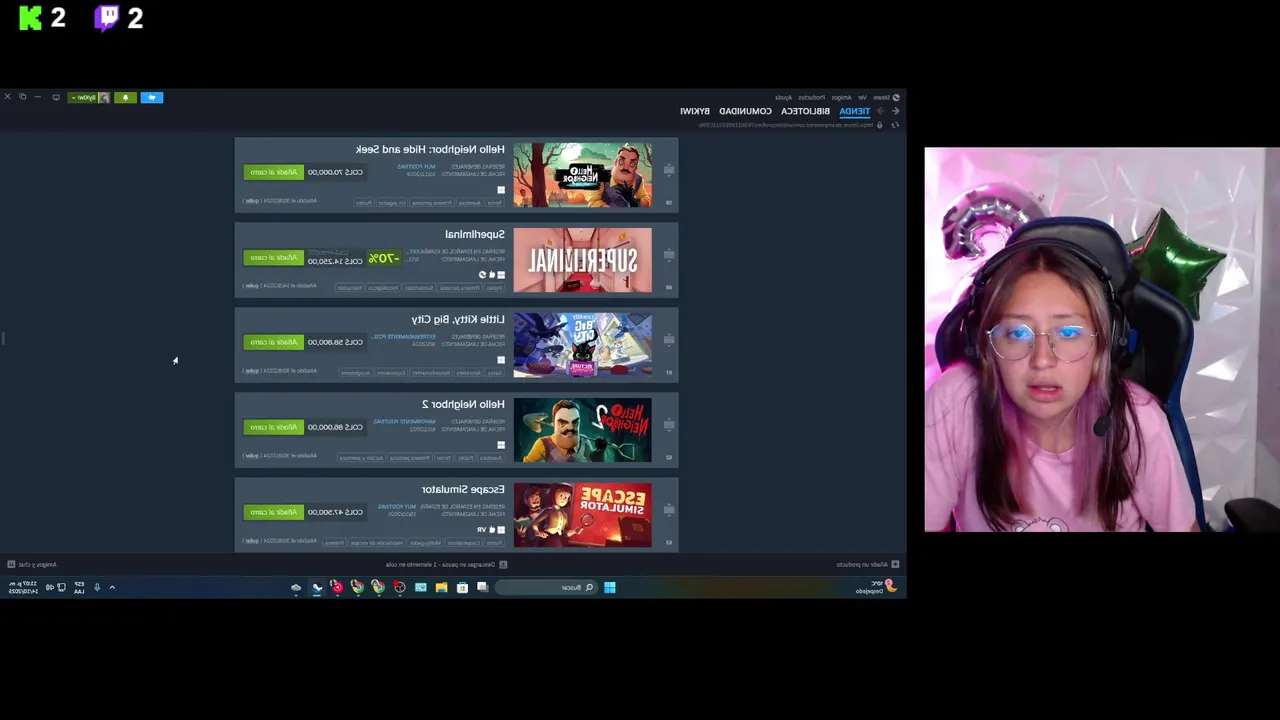The width and height of the screenshot is (1280, 720).
Task: Open the Hello Neighbor 2 title link
Action: tap(463, 404)
